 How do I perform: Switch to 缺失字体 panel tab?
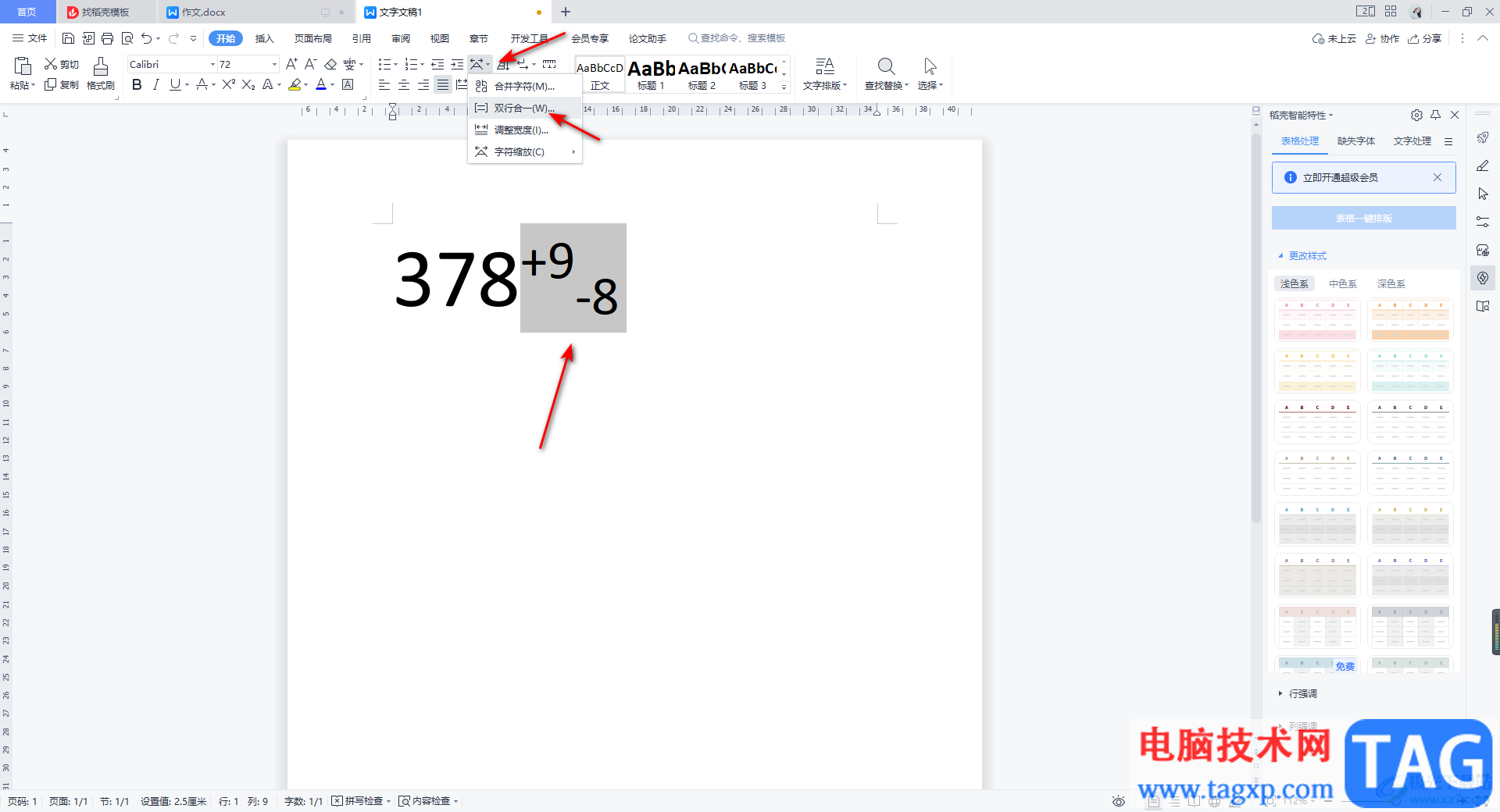click(1355, 141)
